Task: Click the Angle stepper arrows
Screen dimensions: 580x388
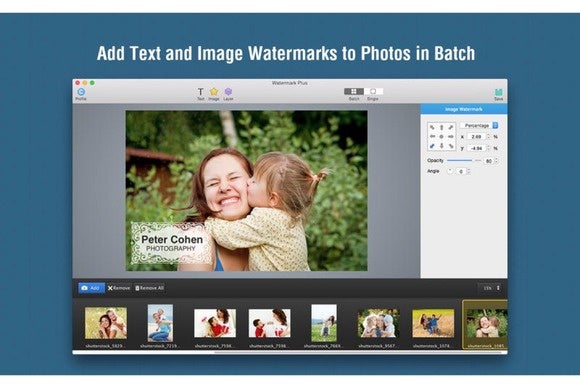Action: tap(469, 172)
